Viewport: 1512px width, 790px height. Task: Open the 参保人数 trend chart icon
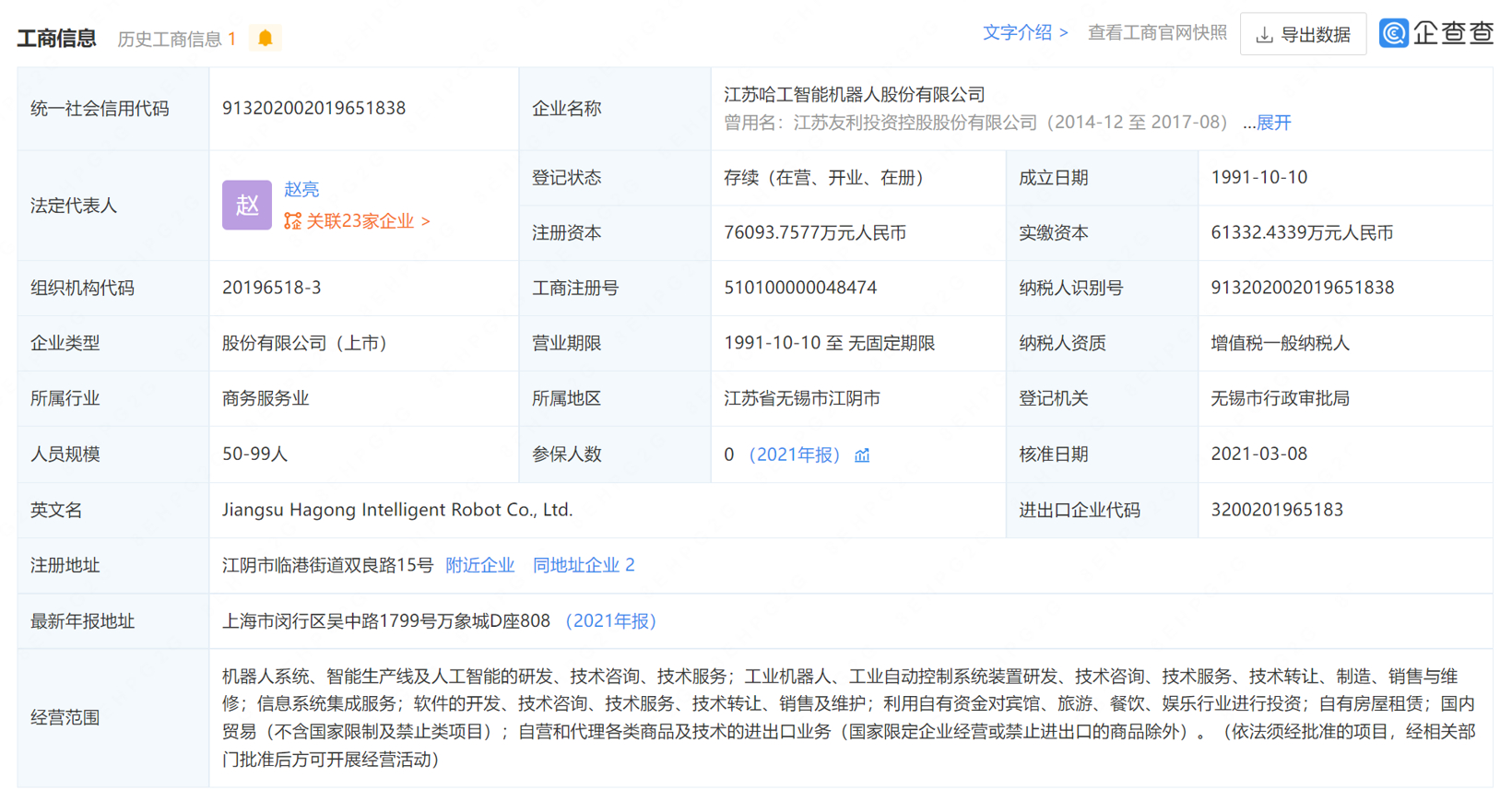tap(862, 455)
